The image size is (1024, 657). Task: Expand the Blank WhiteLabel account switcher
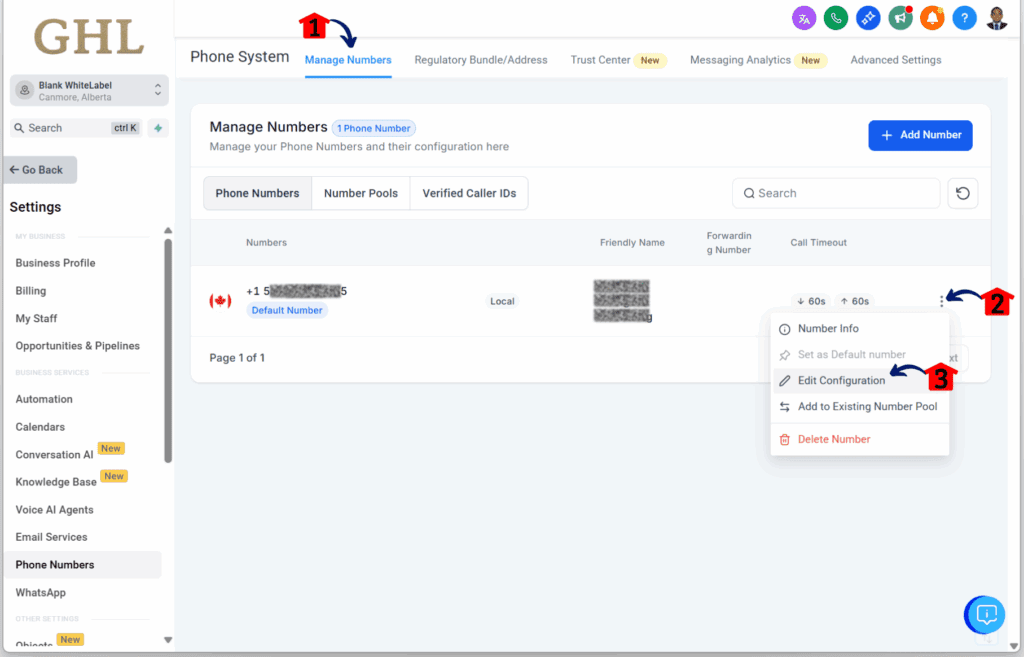89,91
